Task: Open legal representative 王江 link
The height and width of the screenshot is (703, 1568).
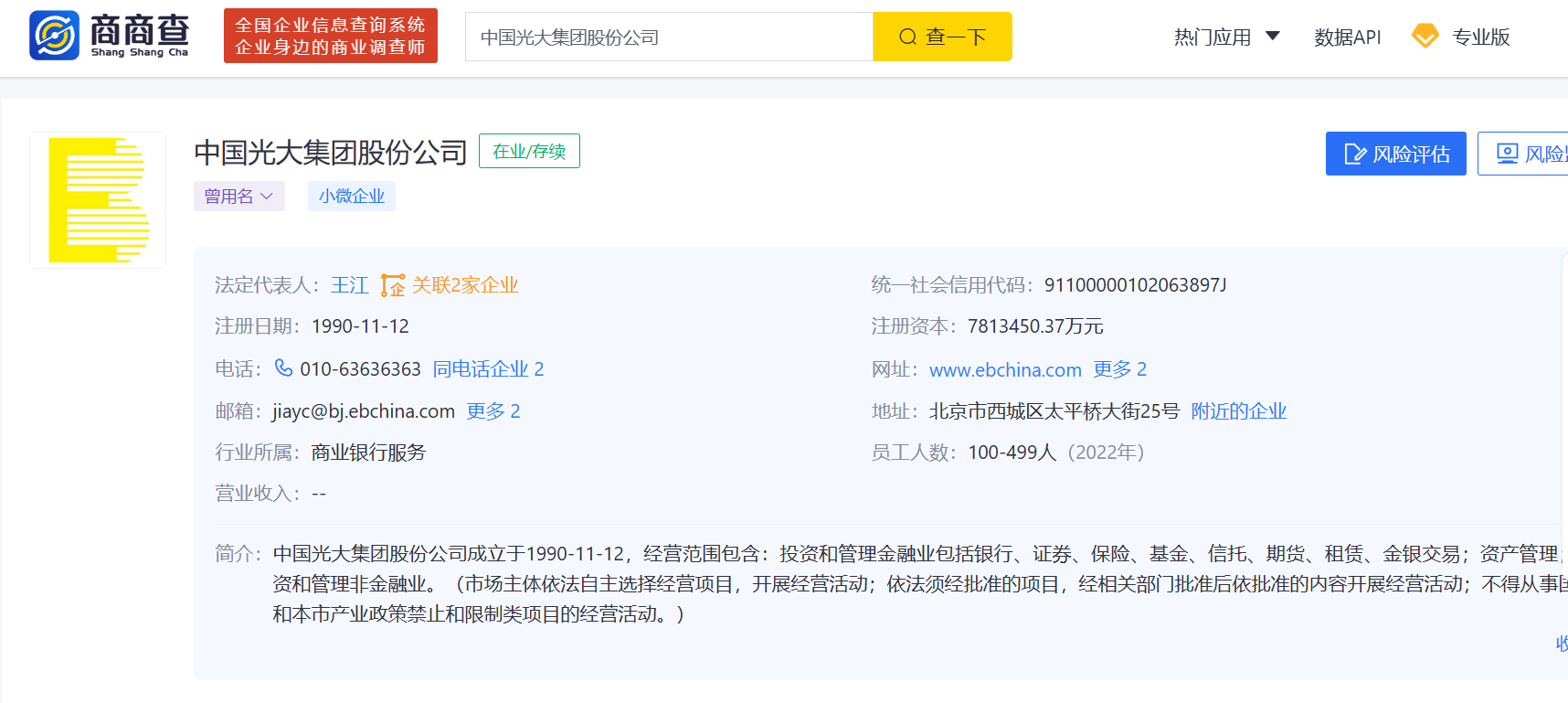Action: [349, 285]
